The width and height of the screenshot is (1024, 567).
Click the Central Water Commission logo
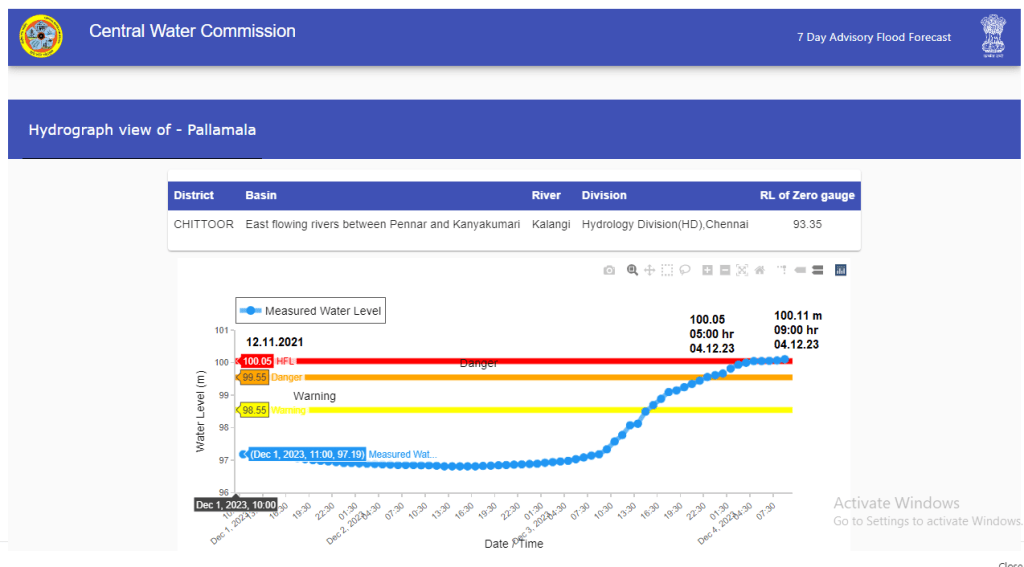point(41,37)
